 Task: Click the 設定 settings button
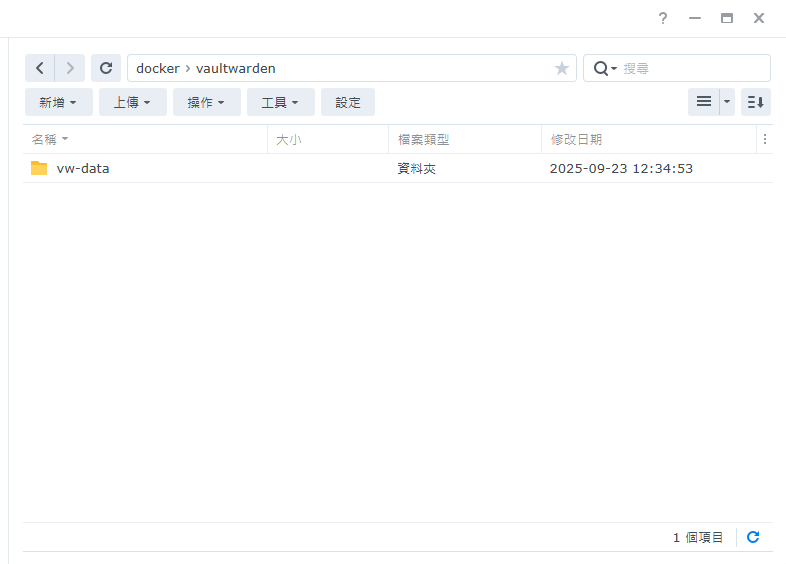click(348, 102)
